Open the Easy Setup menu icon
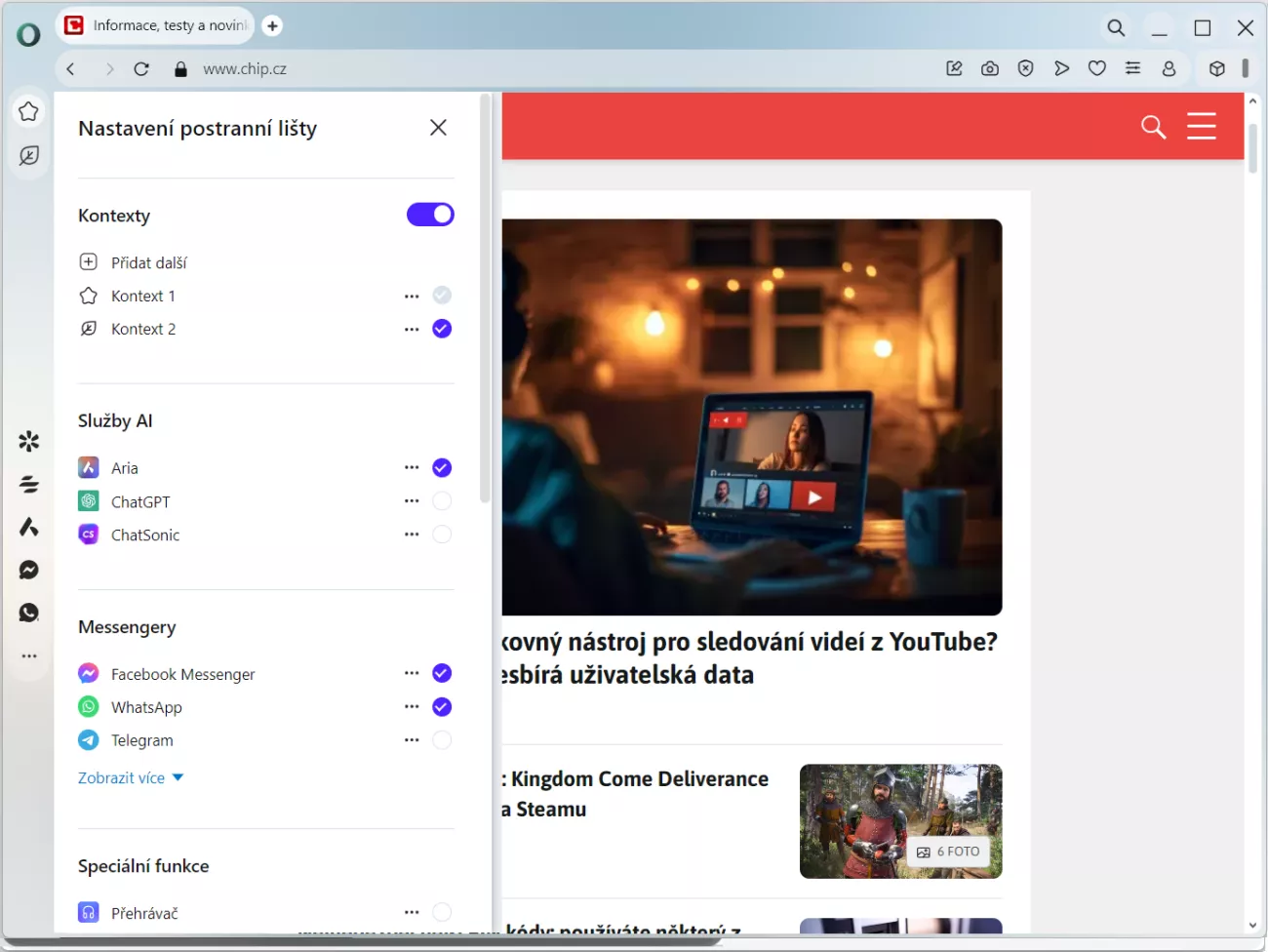This screenshot has width=1268, height=952. tap(1132, 68)
